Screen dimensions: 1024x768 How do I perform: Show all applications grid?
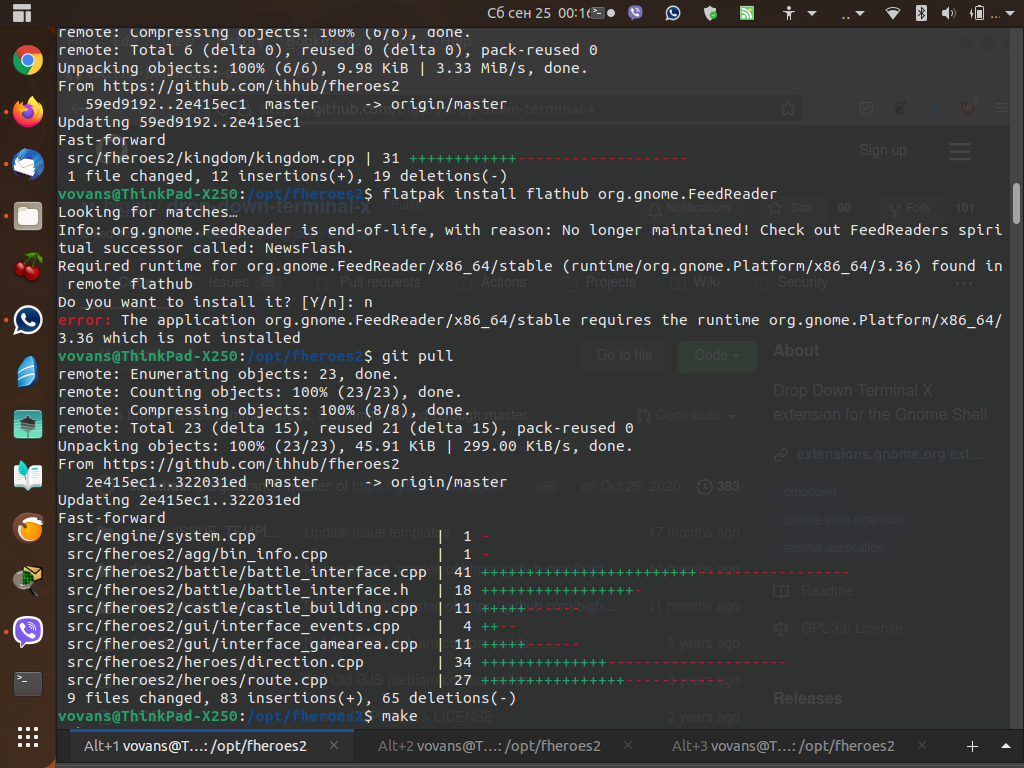(x=27, y=737)
